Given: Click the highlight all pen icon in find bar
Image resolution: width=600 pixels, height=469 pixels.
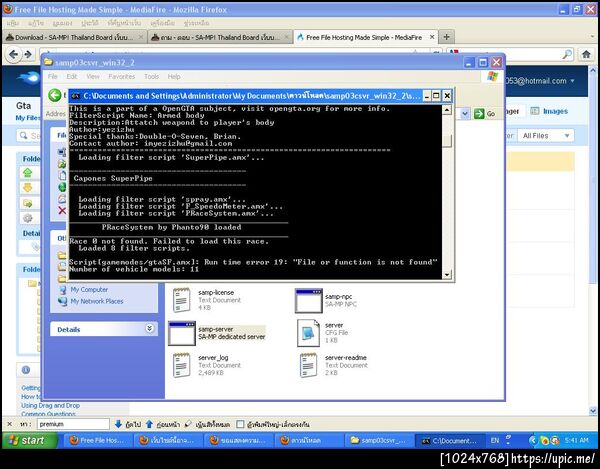Looking at the screenshot, I should click(188, 424).
